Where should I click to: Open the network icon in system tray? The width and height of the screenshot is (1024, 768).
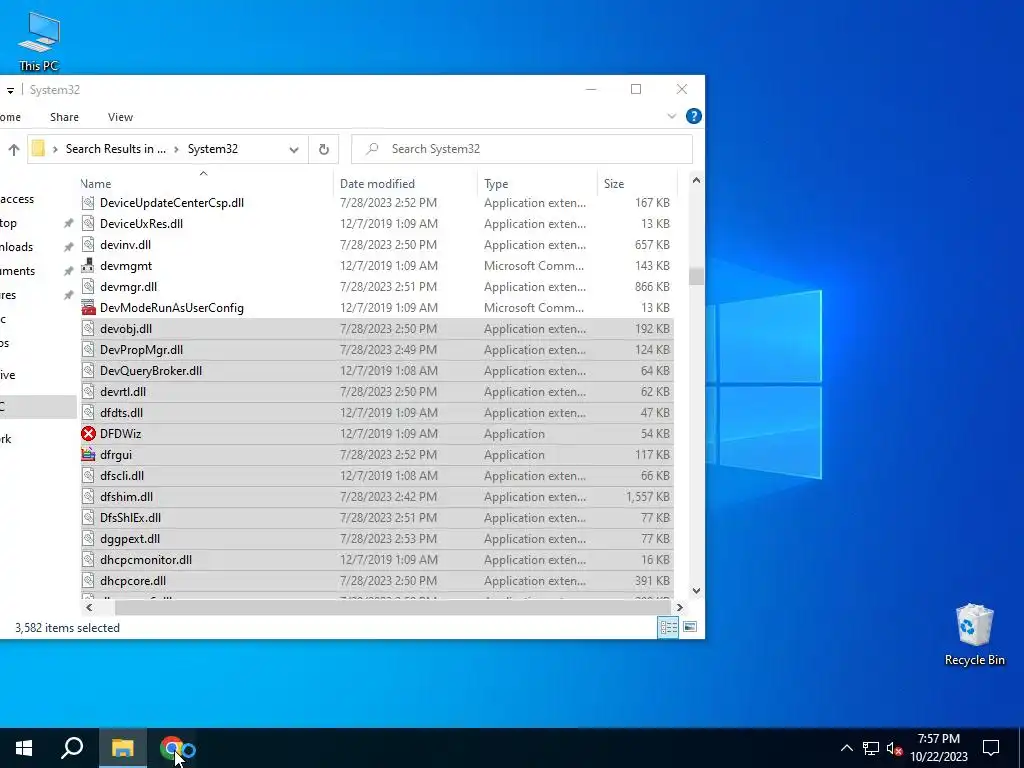[871, 748]
